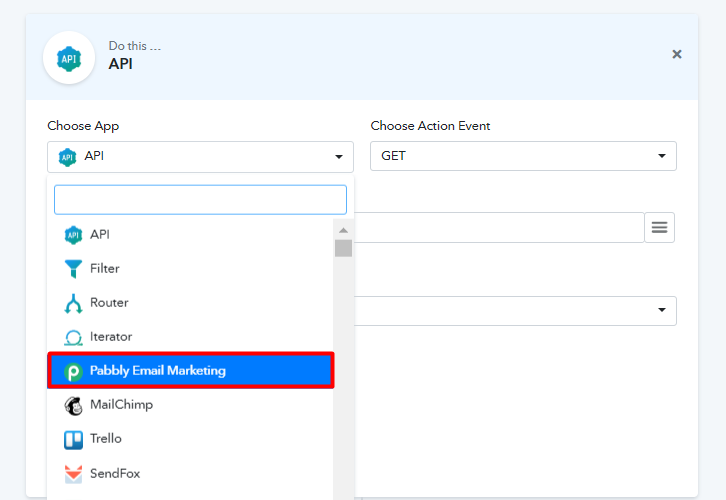The width and height of the screenshot is (726, 500).
Task: Select Pabbly Email Marketing app
Action: (190, 370)
